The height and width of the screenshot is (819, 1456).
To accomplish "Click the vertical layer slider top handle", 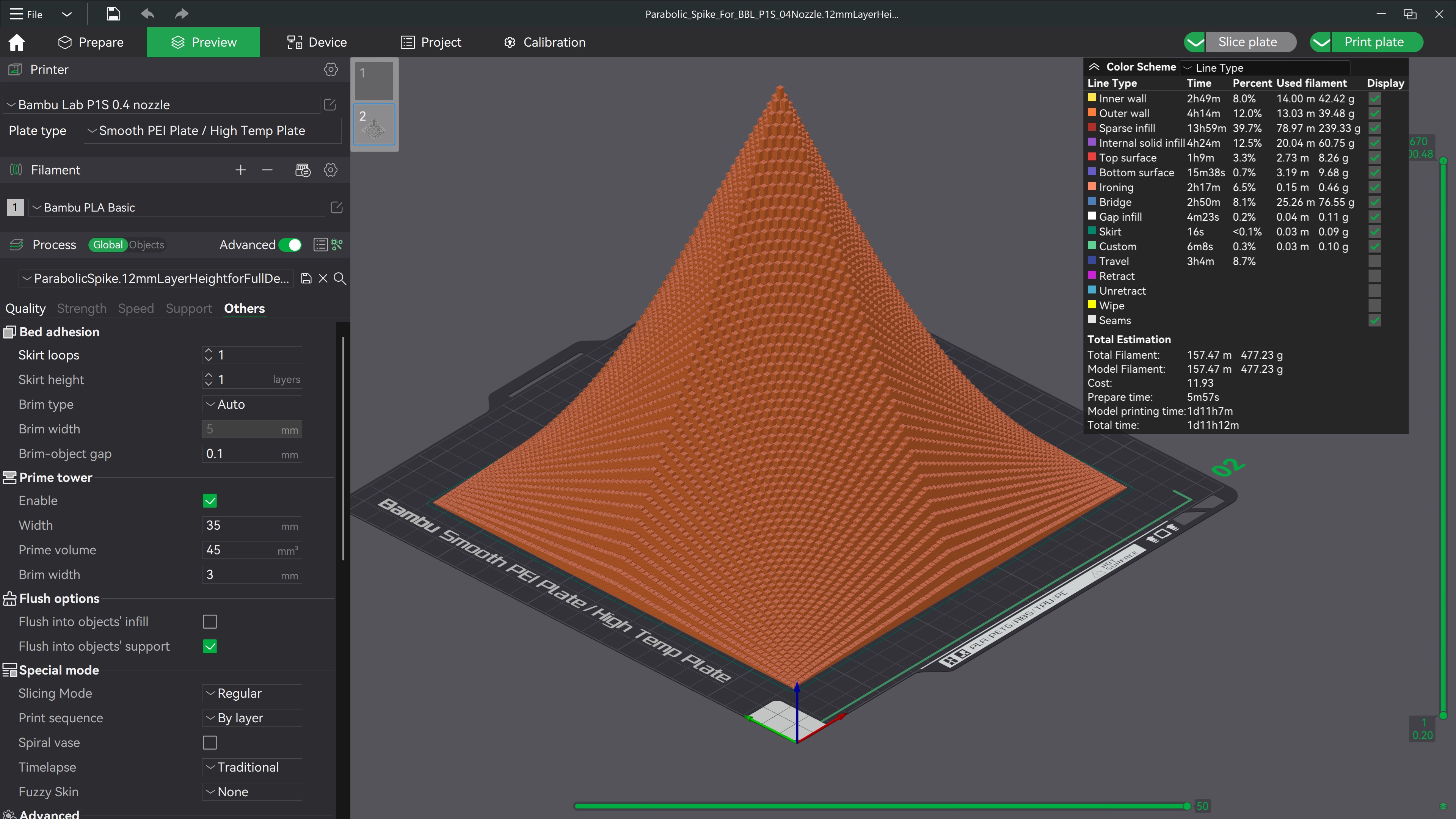I will [1443, 160].
